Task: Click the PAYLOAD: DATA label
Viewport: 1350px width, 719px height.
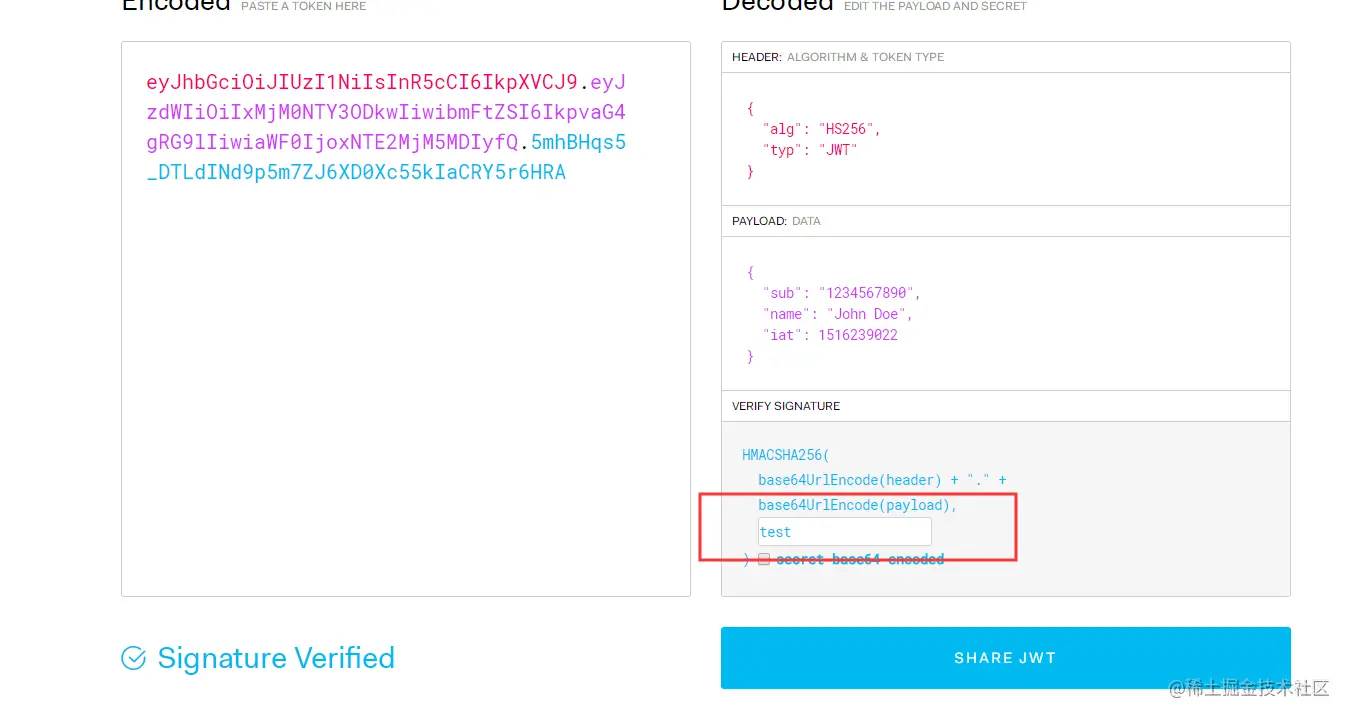Action: click(776, 221)
